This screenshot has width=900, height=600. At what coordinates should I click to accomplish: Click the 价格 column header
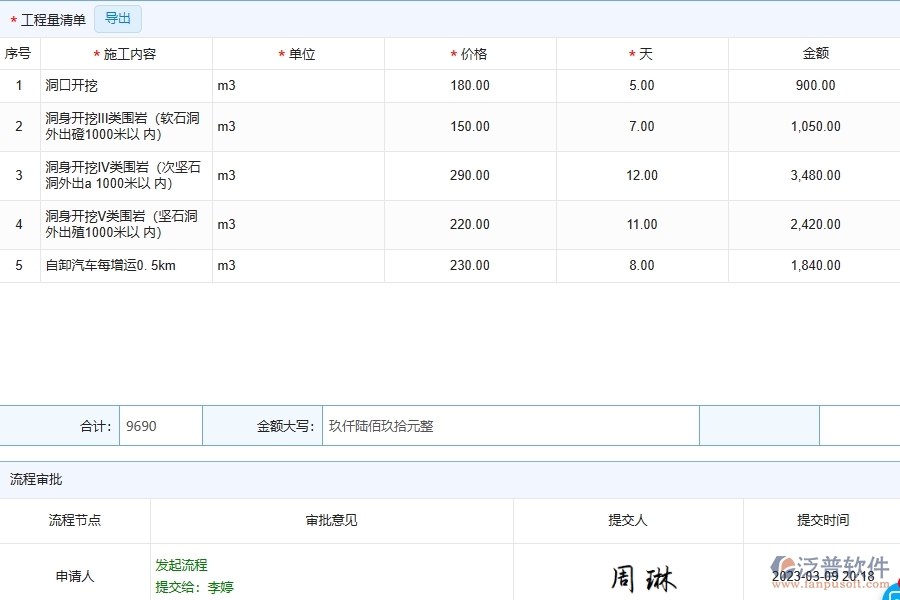pos(469,53)
